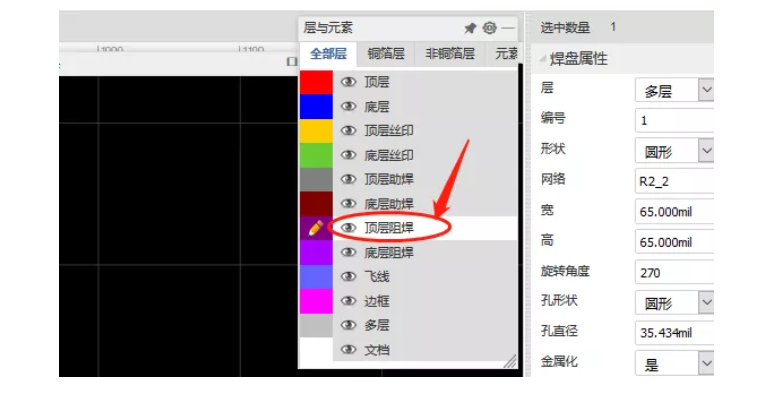Toggle visibility of 多层 layer
Screen dimensions: 757x409
349,325
